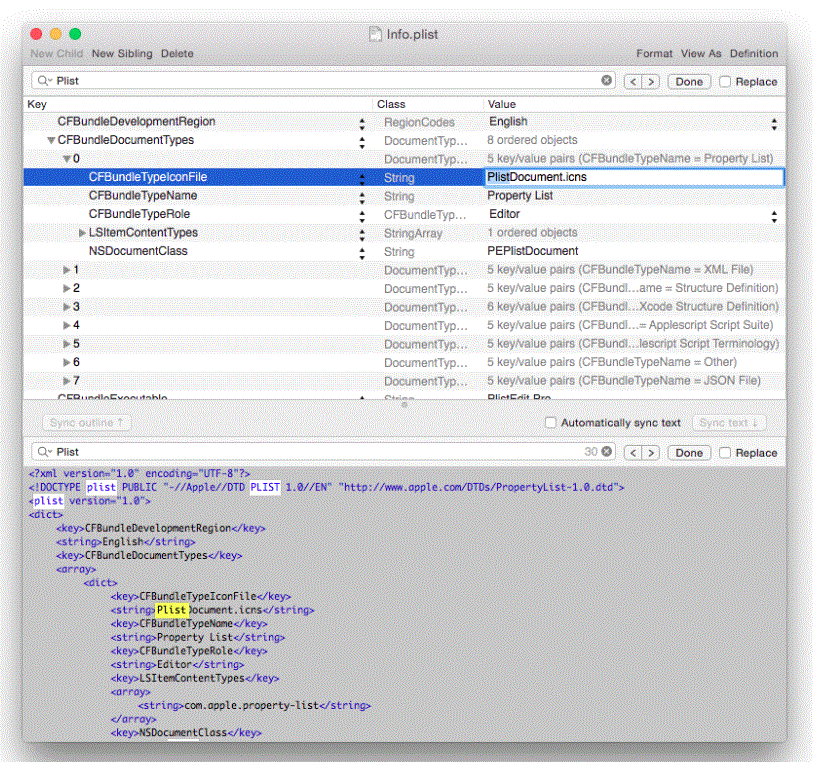Open key stepper for CFBundleTypeRole
This screenshot has width=813, height=762.
pos(362,217)
